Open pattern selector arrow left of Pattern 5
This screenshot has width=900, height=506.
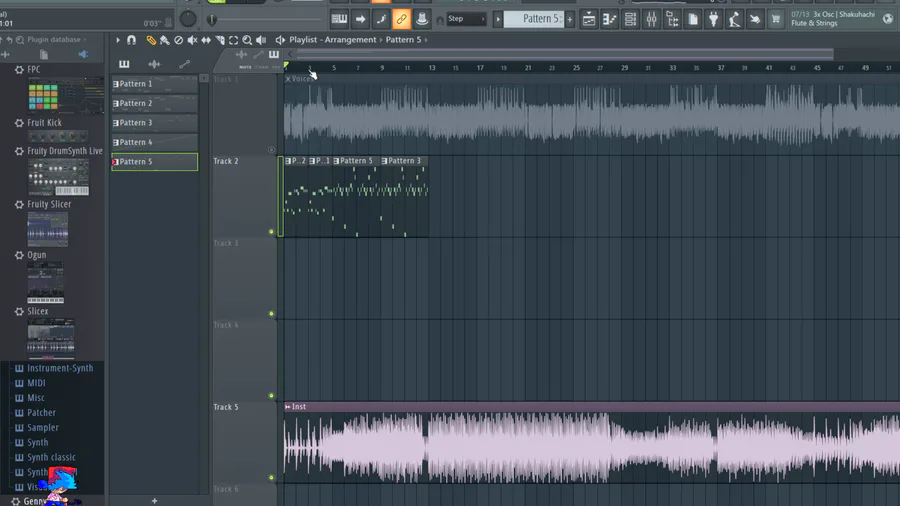click(498, 19)
